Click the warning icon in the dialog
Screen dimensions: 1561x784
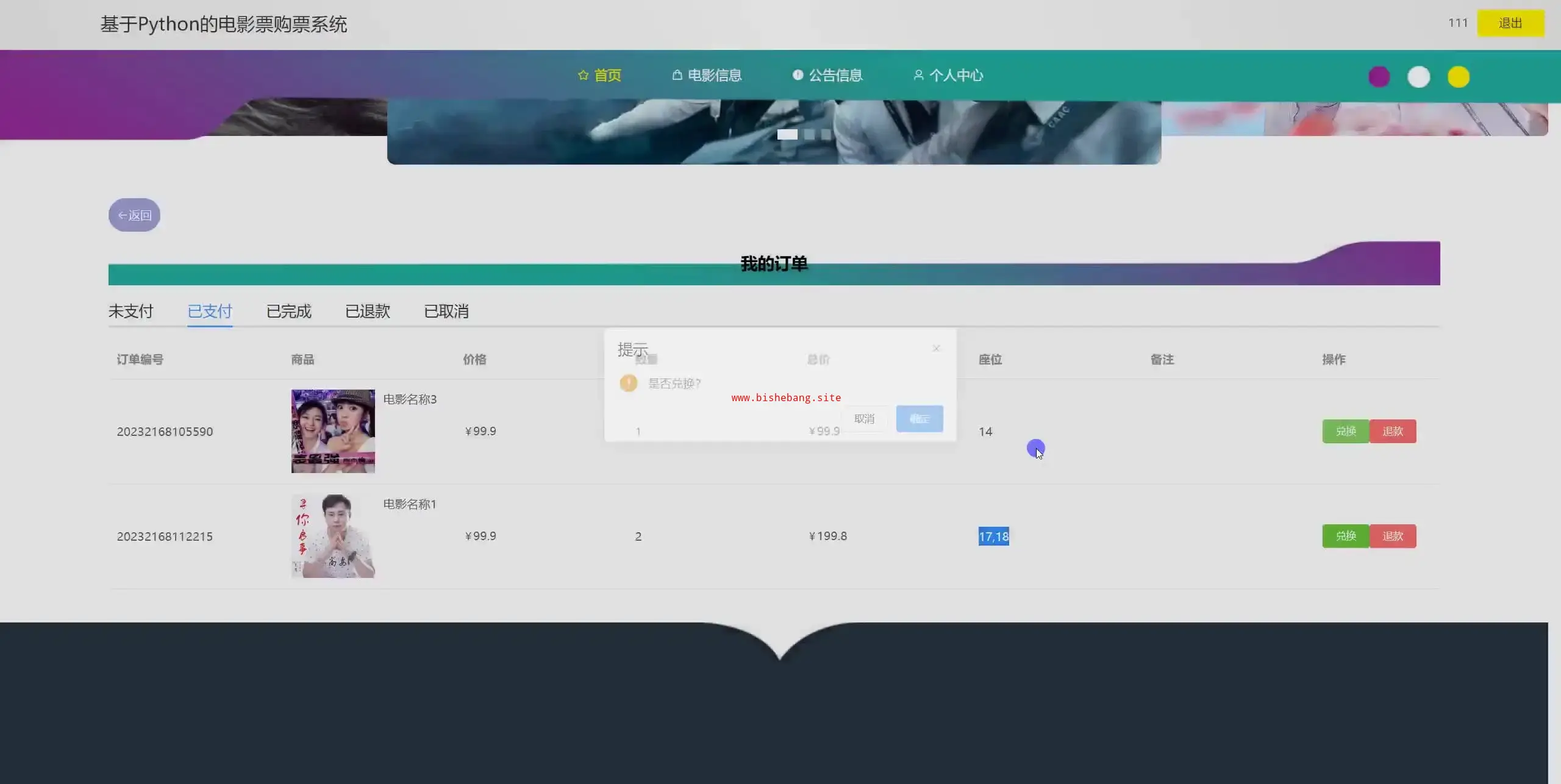pos(628,383)
